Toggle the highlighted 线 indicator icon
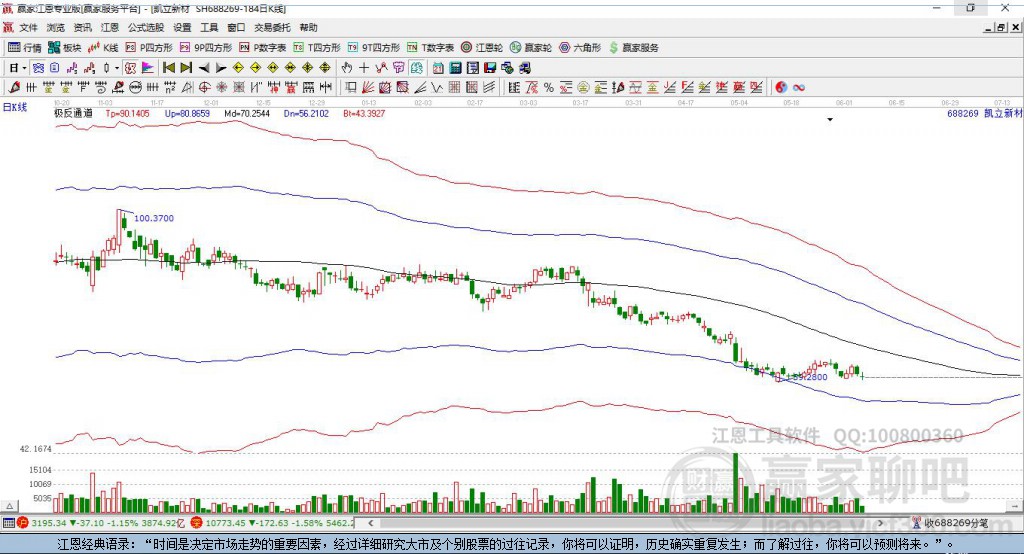This screenshot has height=554, width=1024. coord(417,68)
